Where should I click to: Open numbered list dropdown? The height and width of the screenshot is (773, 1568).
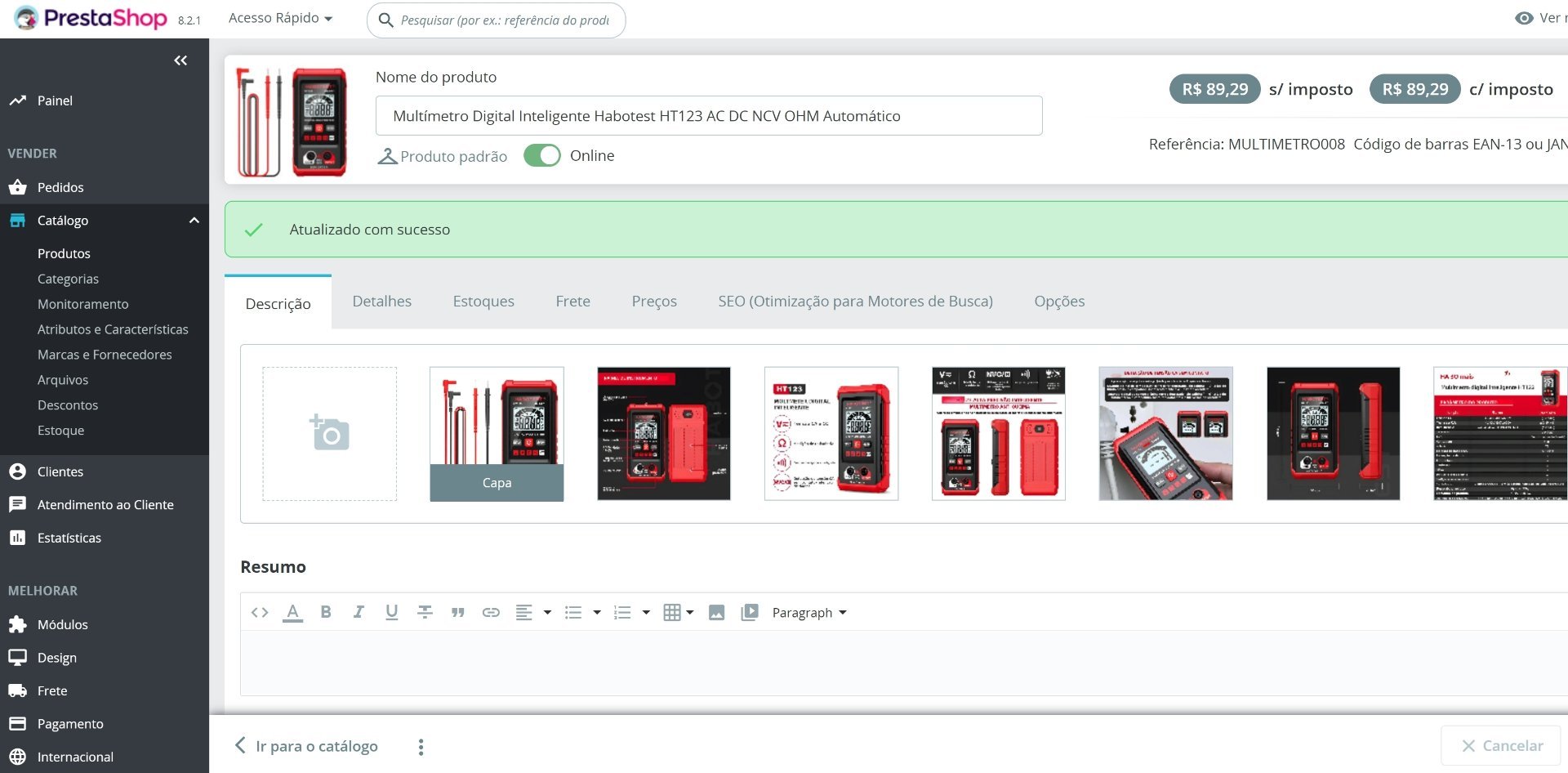pyautogui.click(x=632, y=613)
